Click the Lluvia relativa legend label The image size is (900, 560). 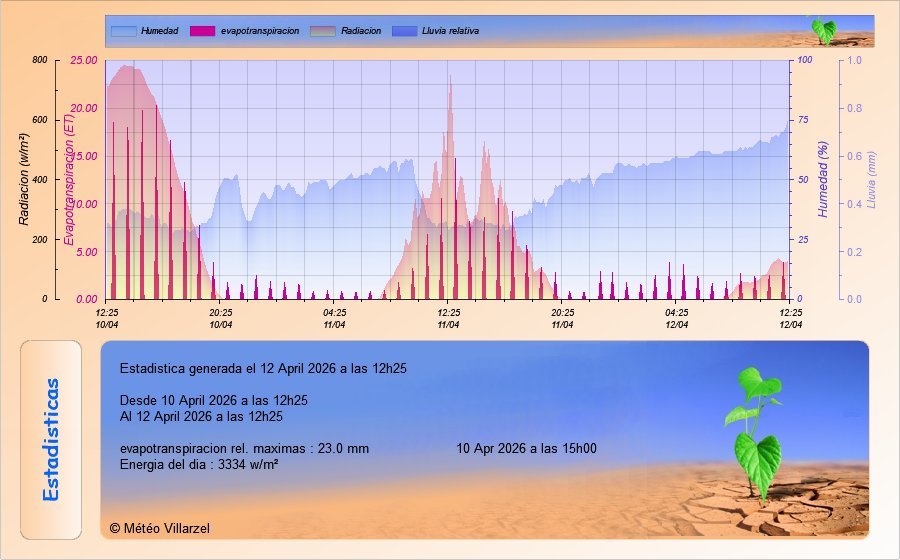[x=450, y=31]
